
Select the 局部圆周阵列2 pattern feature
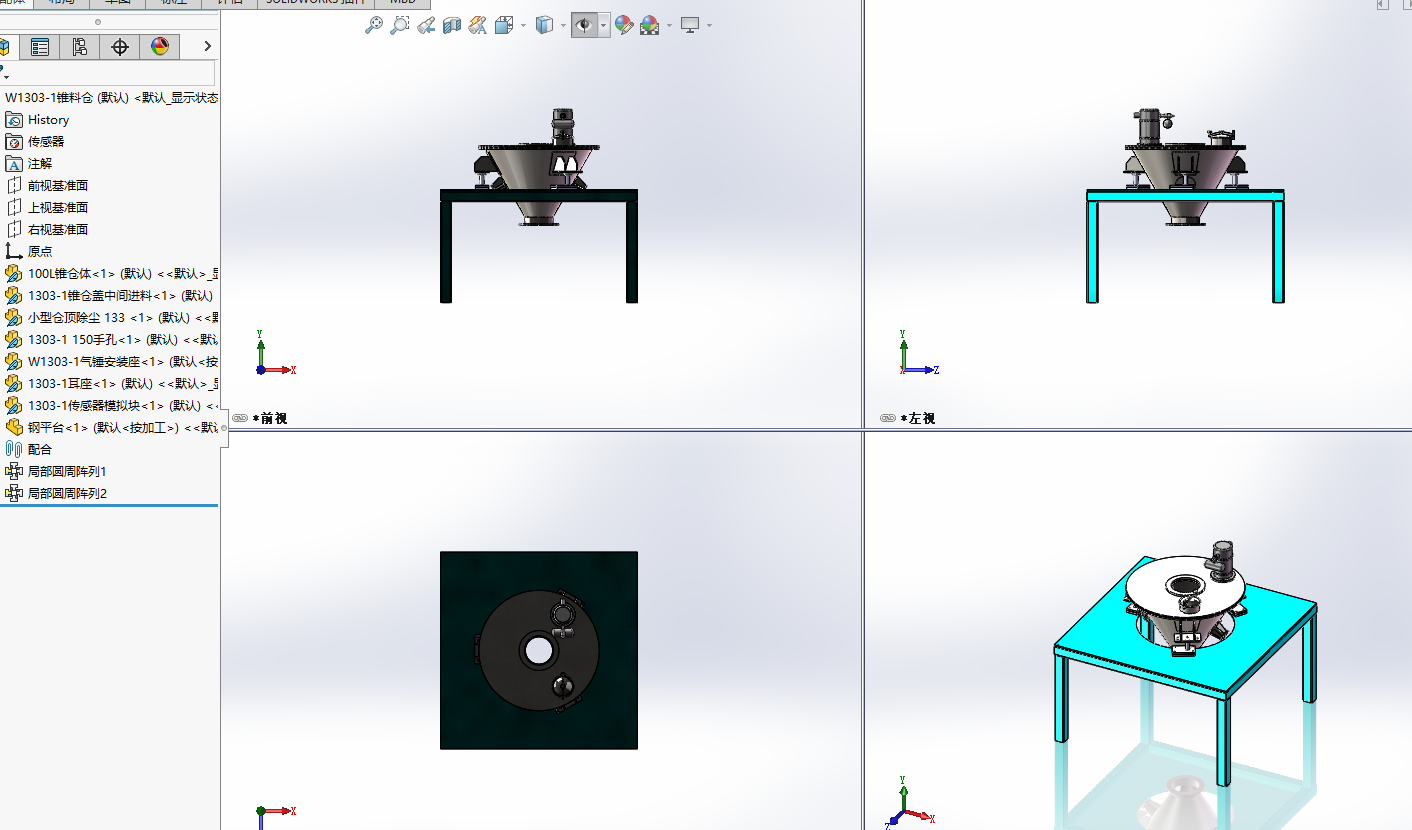pos(56,494)
